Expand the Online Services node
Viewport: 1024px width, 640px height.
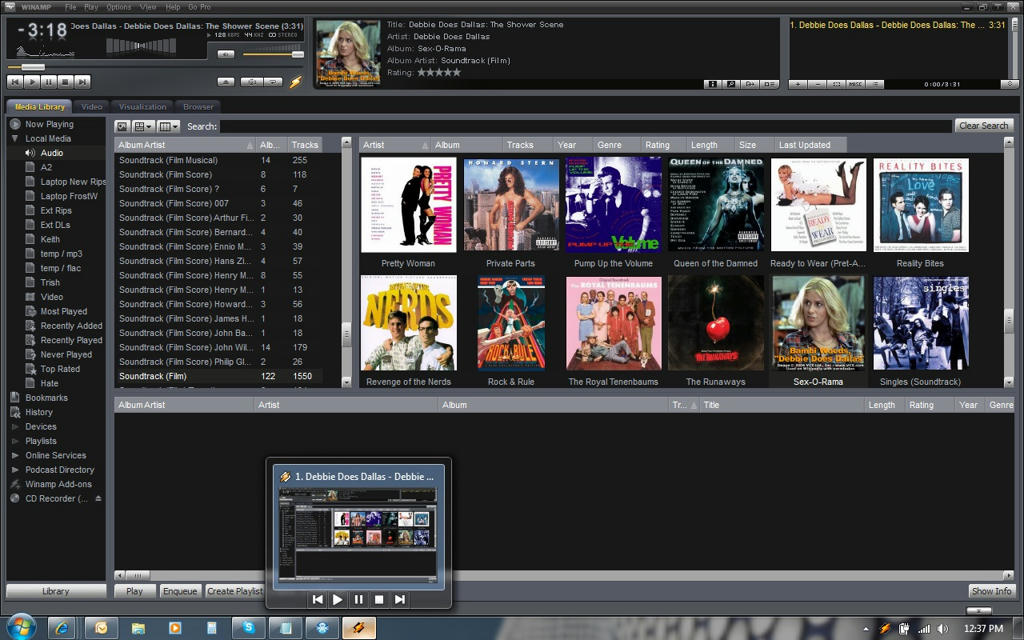click(x=14, y=455)
